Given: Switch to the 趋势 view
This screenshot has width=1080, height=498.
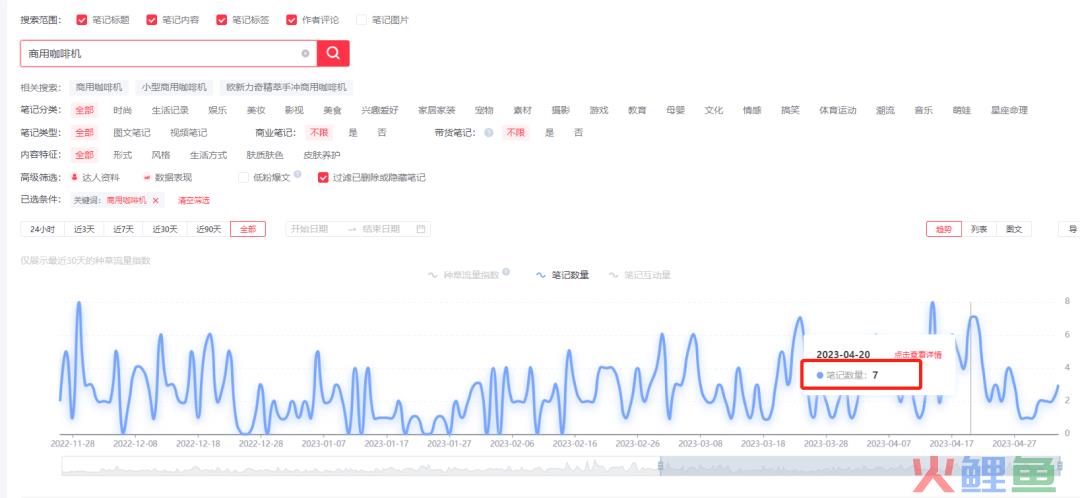Looking at the screenshot, I should coord(944,229).
